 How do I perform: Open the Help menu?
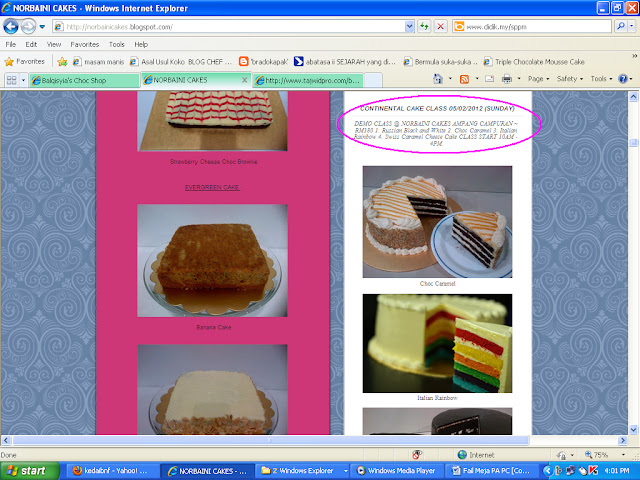(x=141, y=44)
